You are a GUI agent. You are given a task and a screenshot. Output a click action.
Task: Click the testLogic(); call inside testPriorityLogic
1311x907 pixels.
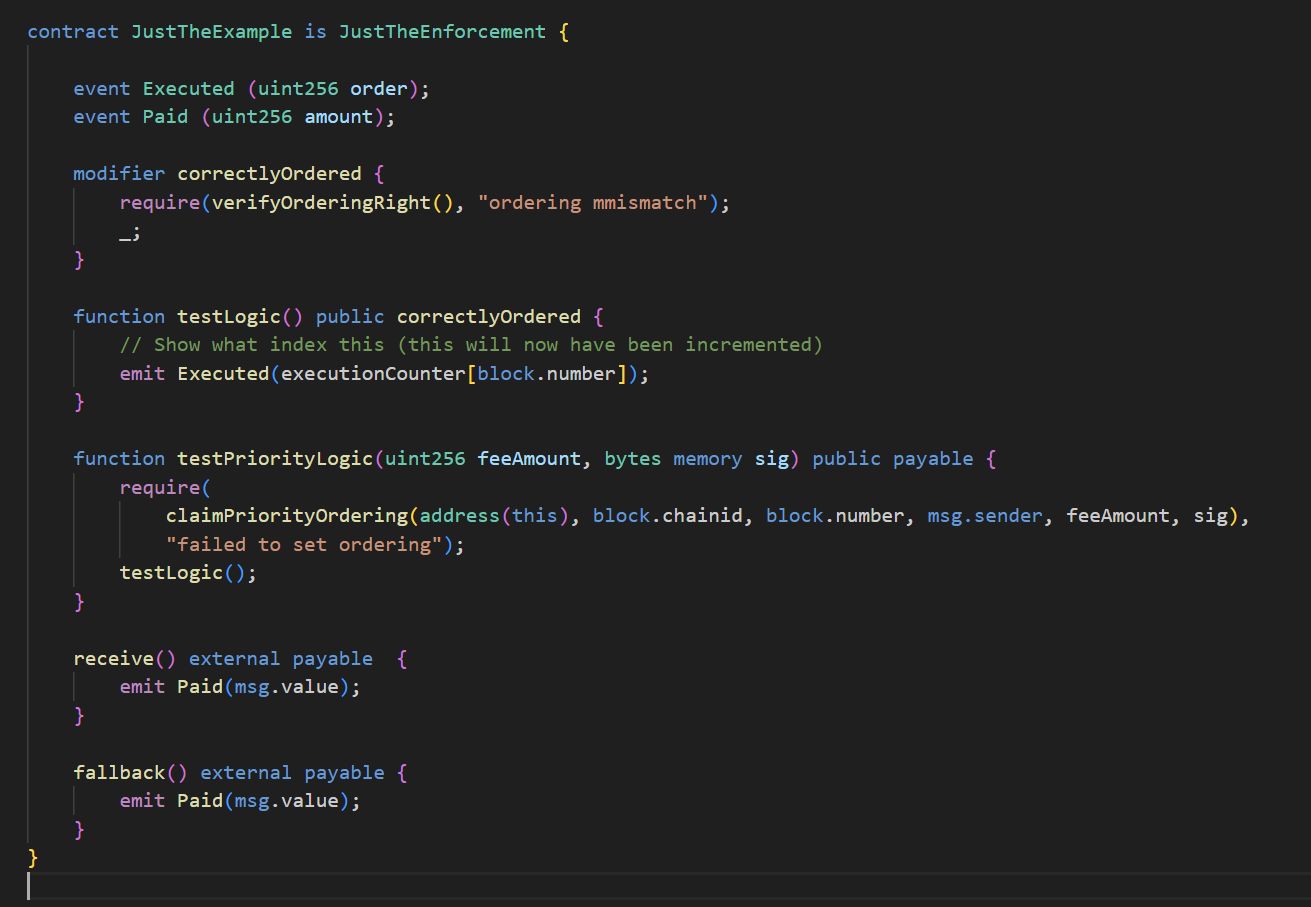tap(189, 573)
